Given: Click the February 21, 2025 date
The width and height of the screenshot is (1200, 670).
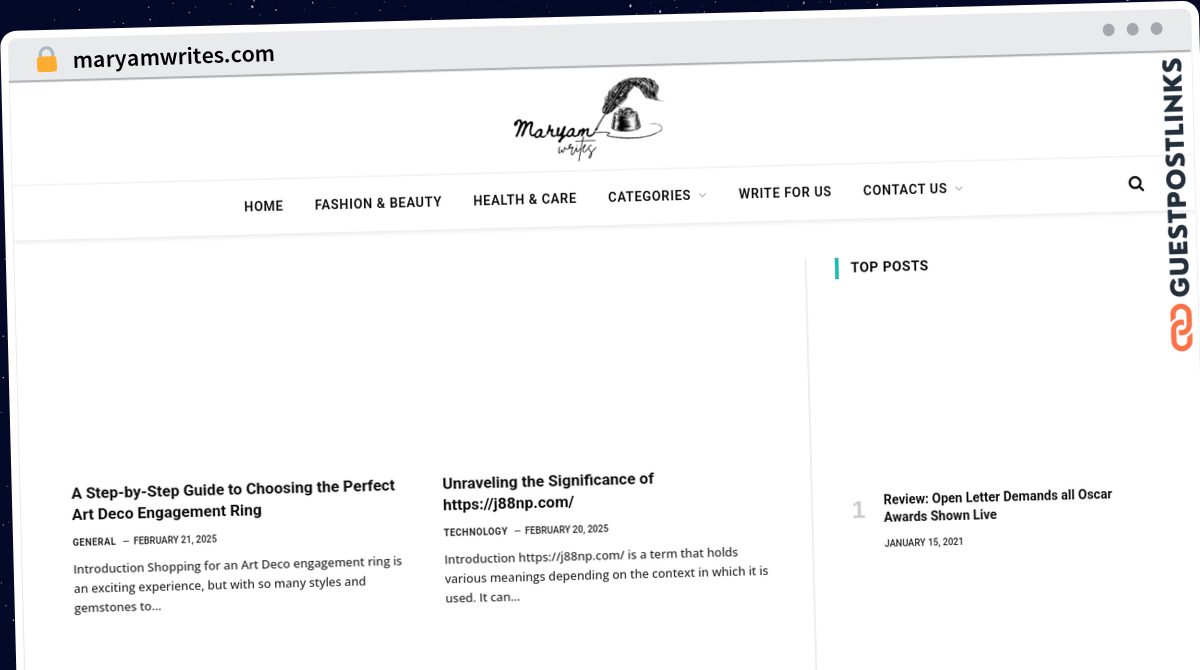Looking at the screenshot, I should 175,540.
